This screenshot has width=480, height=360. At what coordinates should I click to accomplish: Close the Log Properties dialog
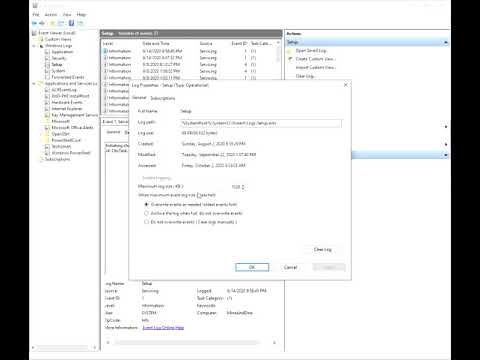click(346, 85)
